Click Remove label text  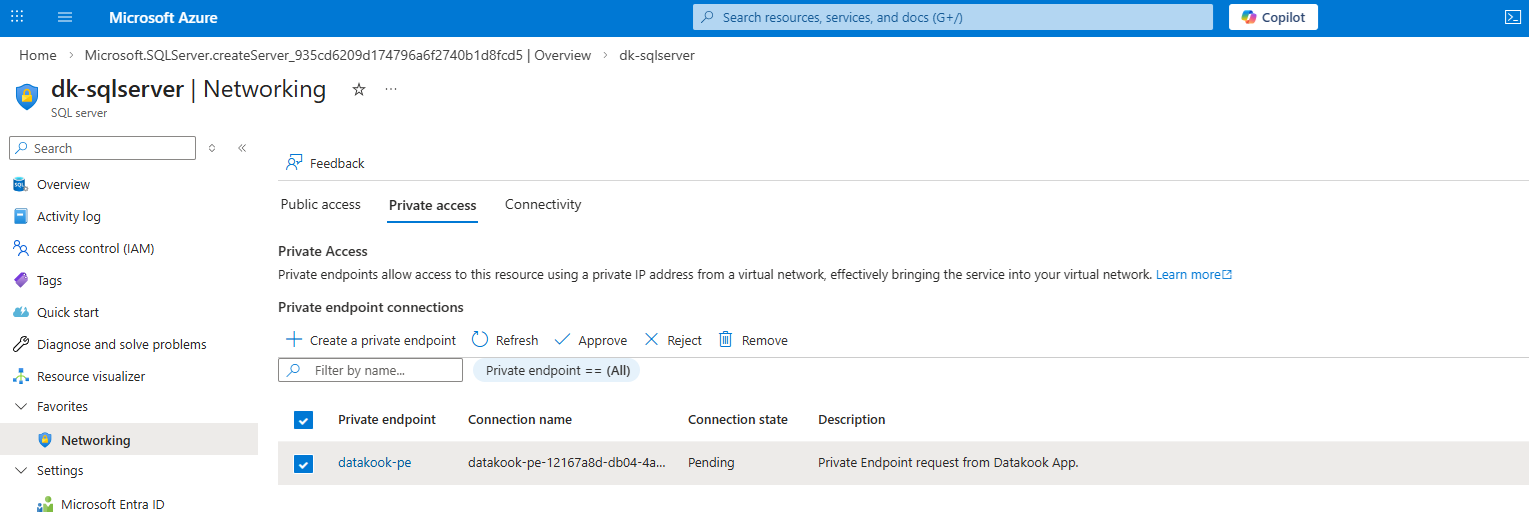click(x=765, y=340)
